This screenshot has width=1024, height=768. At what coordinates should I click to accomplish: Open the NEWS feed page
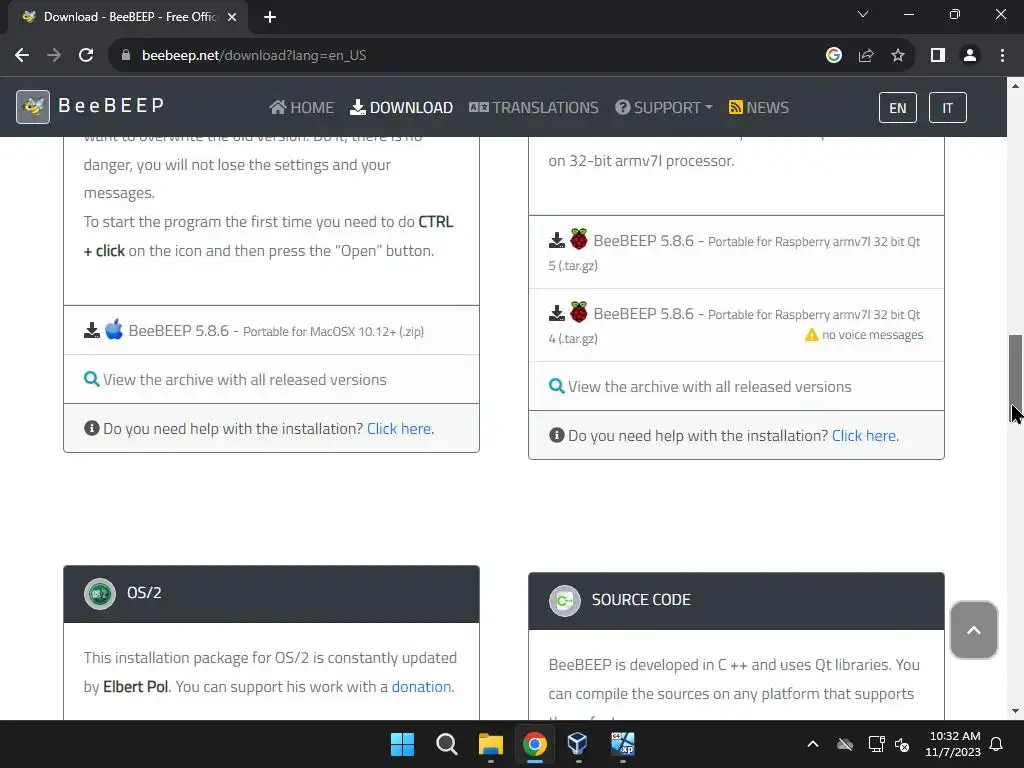click(759, 107)
